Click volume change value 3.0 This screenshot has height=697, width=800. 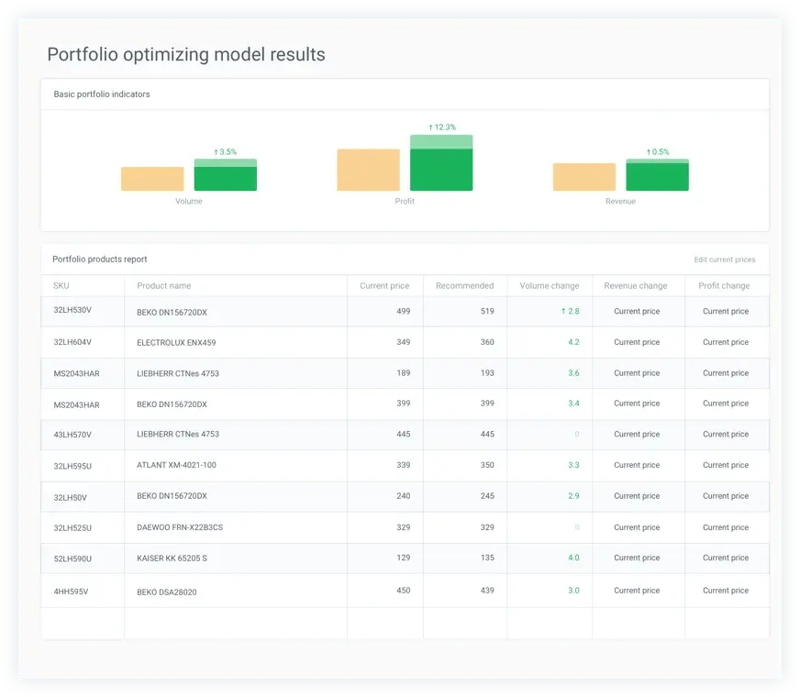coord(573,591)
